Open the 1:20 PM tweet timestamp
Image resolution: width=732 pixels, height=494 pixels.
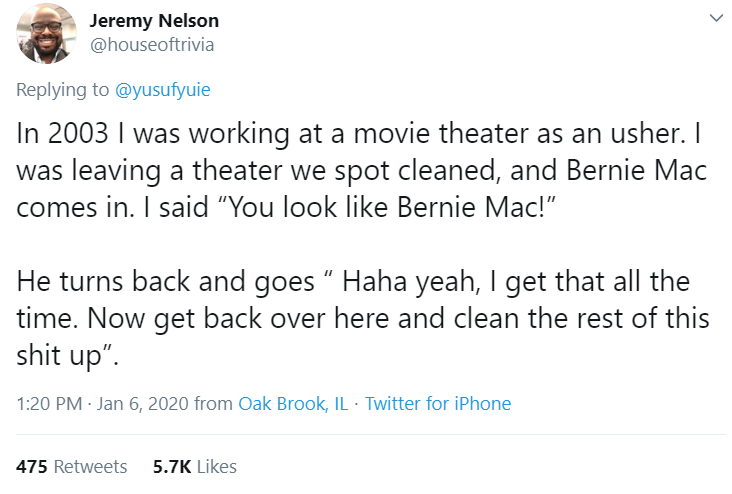(49, 404)
